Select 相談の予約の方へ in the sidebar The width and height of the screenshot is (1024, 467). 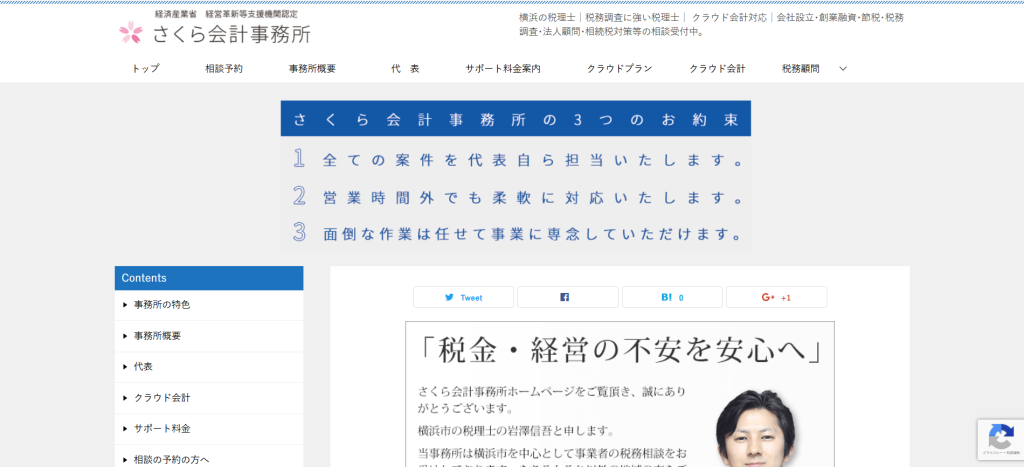coord(171,459)
